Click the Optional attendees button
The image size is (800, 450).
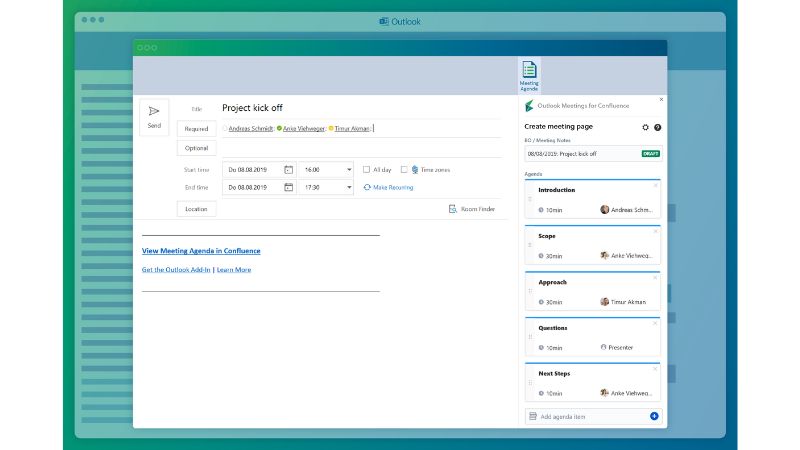(x=196, y=148)
